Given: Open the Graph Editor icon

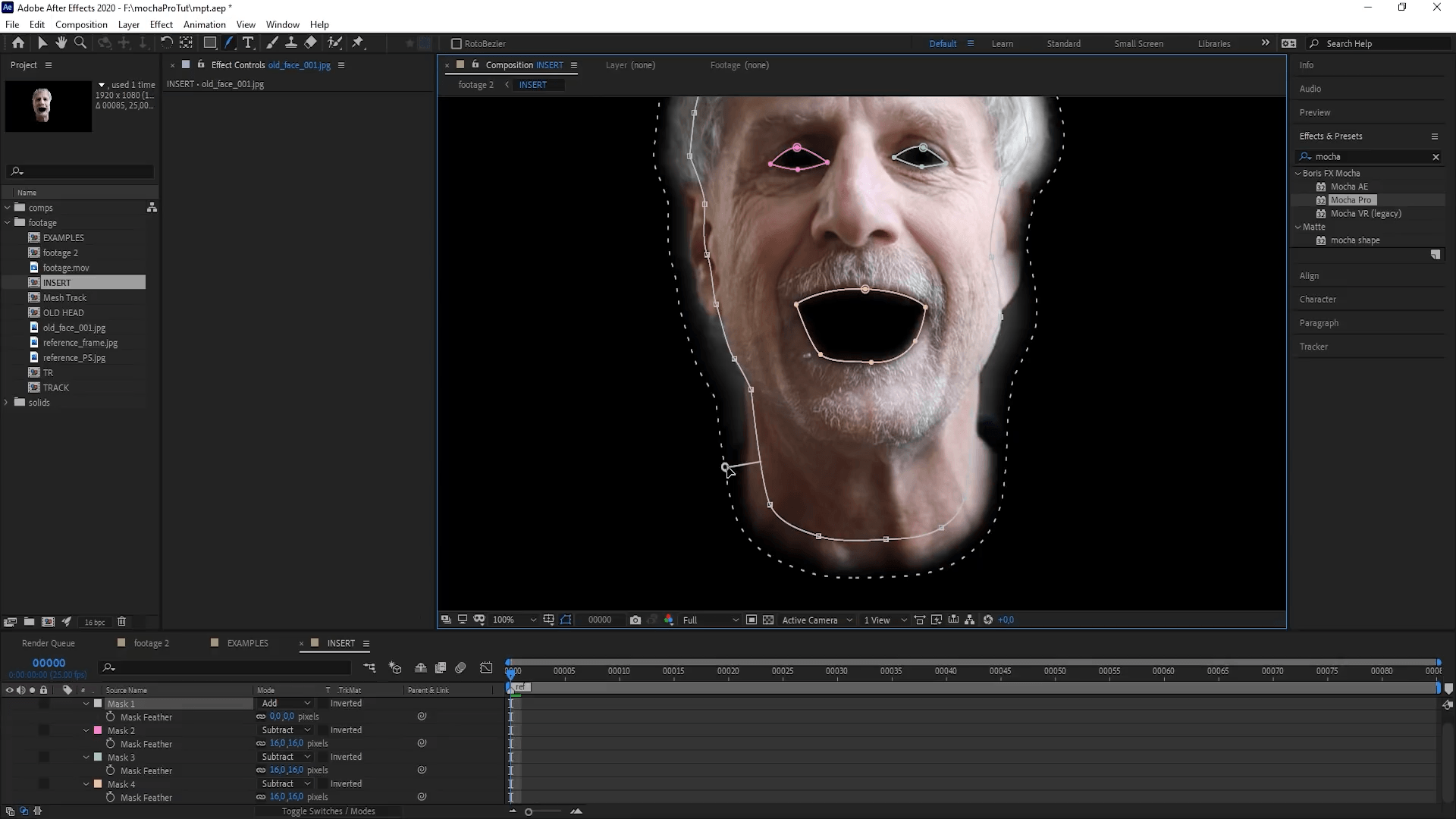Looking at the screenshot, I should coord(486,667).
